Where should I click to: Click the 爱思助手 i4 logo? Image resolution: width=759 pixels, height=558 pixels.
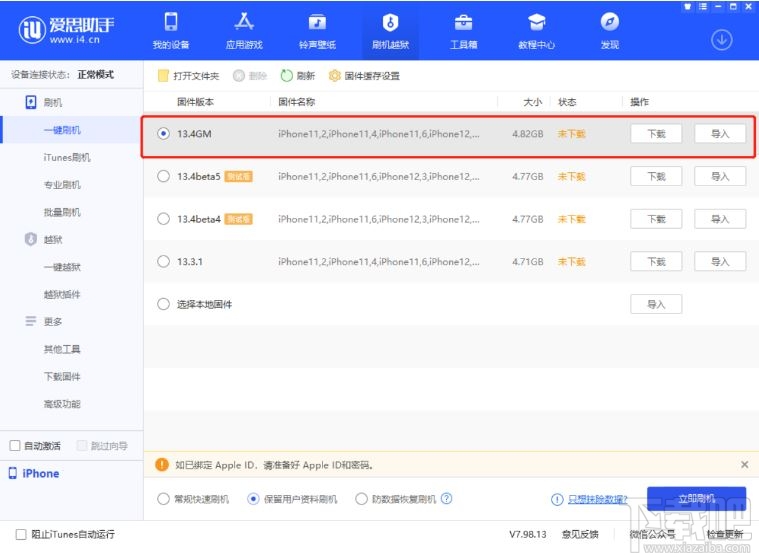[x=66, y=30]
